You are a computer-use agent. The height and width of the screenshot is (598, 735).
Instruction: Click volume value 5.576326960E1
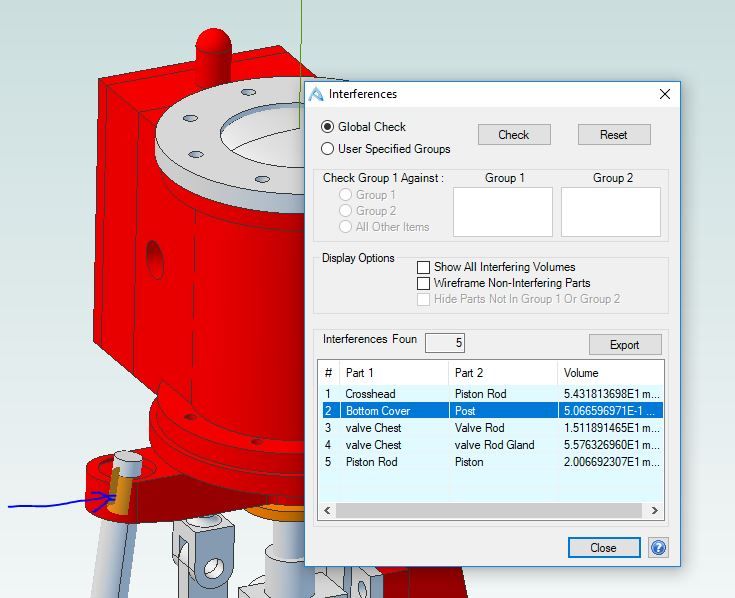click(x=611, y=445)
